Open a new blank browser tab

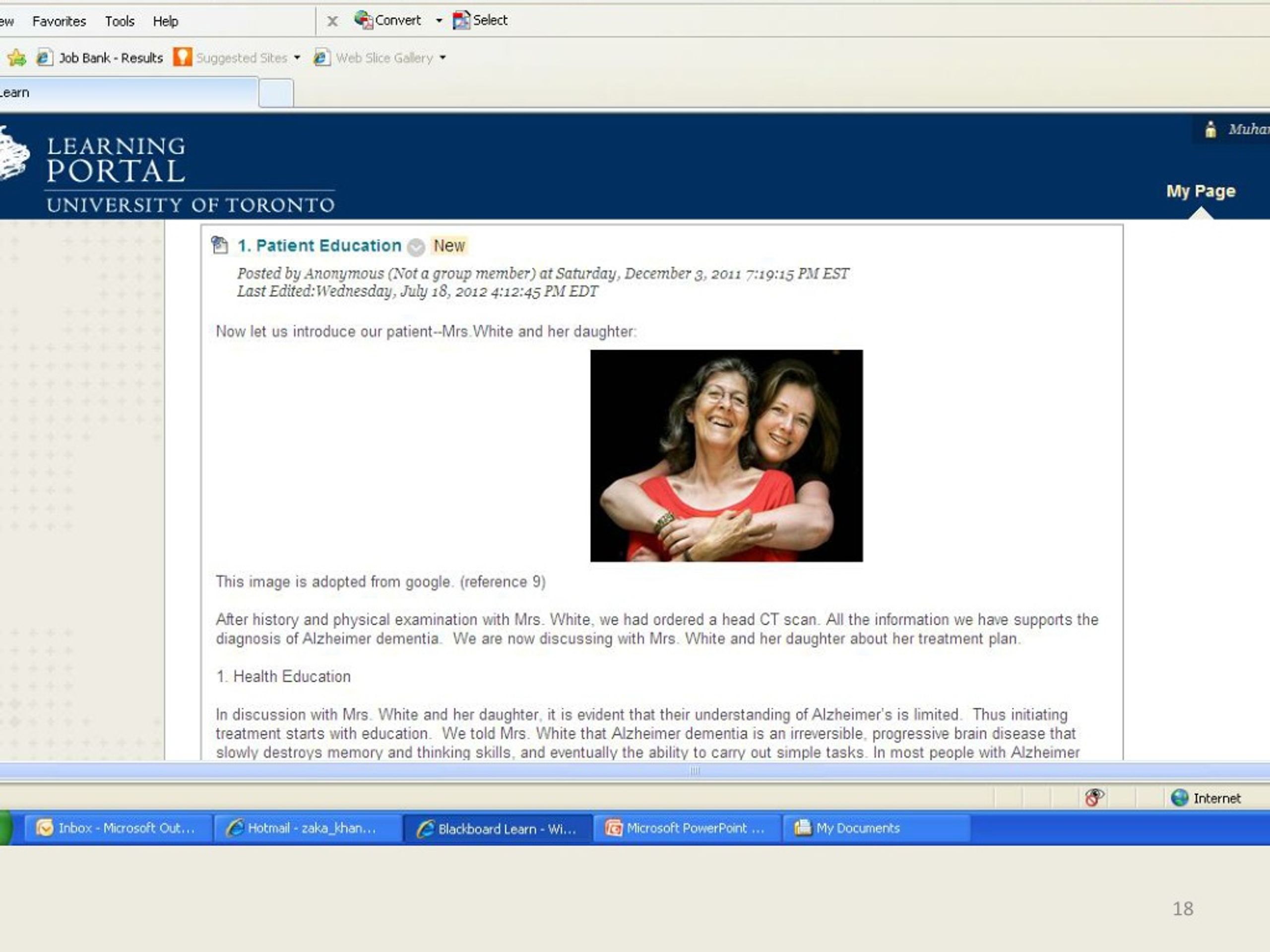[276, 94]
